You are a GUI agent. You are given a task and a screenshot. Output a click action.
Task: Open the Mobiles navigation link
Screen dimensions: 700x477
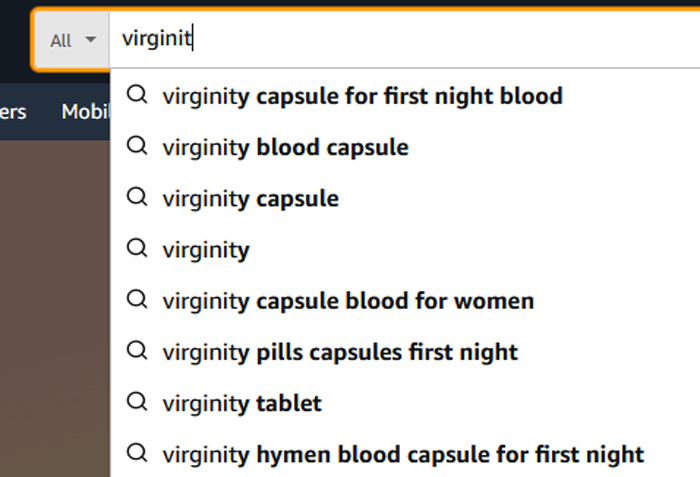click(x=86, y=112)
